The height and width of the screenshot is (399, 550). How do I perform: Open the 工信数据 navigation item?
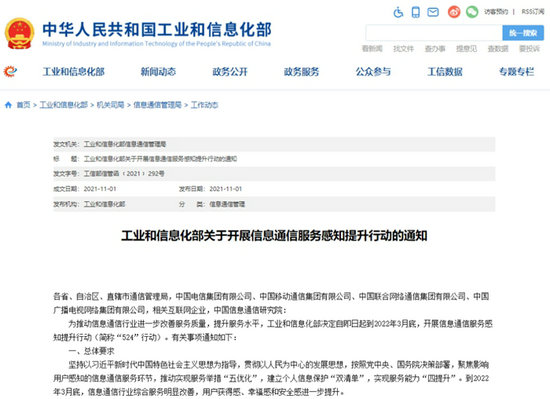[x=445, y=72]
